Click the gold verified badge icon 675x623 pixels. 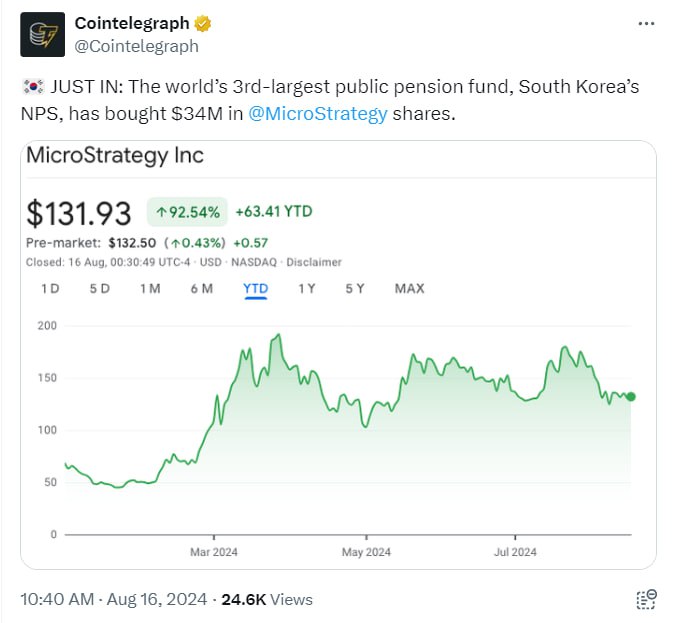[203, 24]
